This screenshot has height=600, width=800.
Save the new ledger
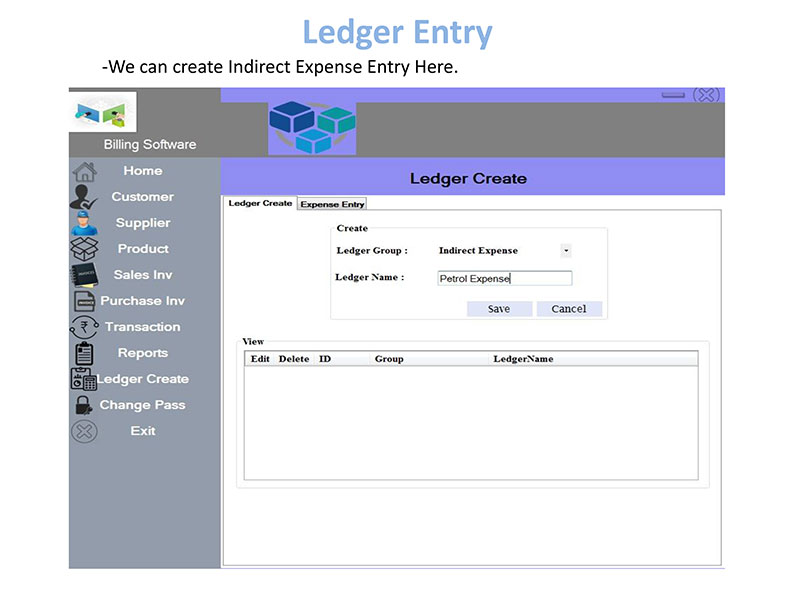pos(499,309)
